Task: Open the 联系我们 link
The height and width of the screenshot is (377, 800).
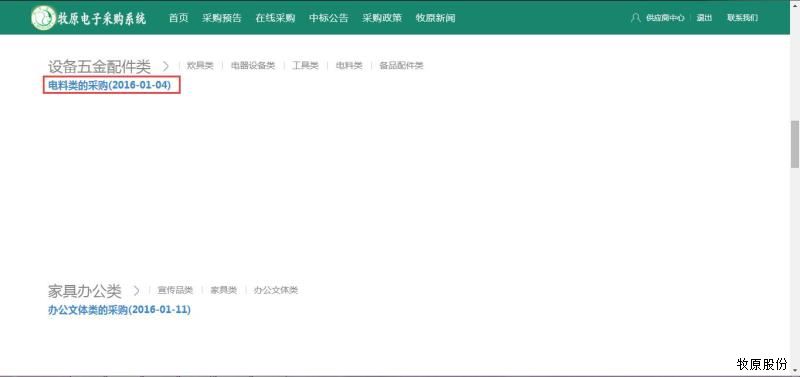Action: tap(742, 18)
